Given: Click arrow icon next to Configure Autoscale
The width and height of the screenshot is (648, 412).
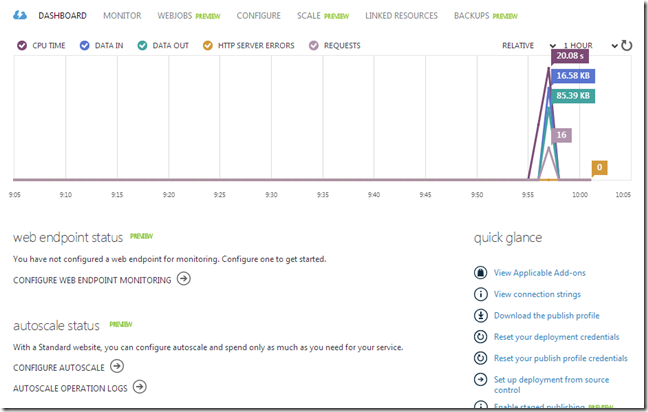Looking at the screenshot, I should [117, 366].
